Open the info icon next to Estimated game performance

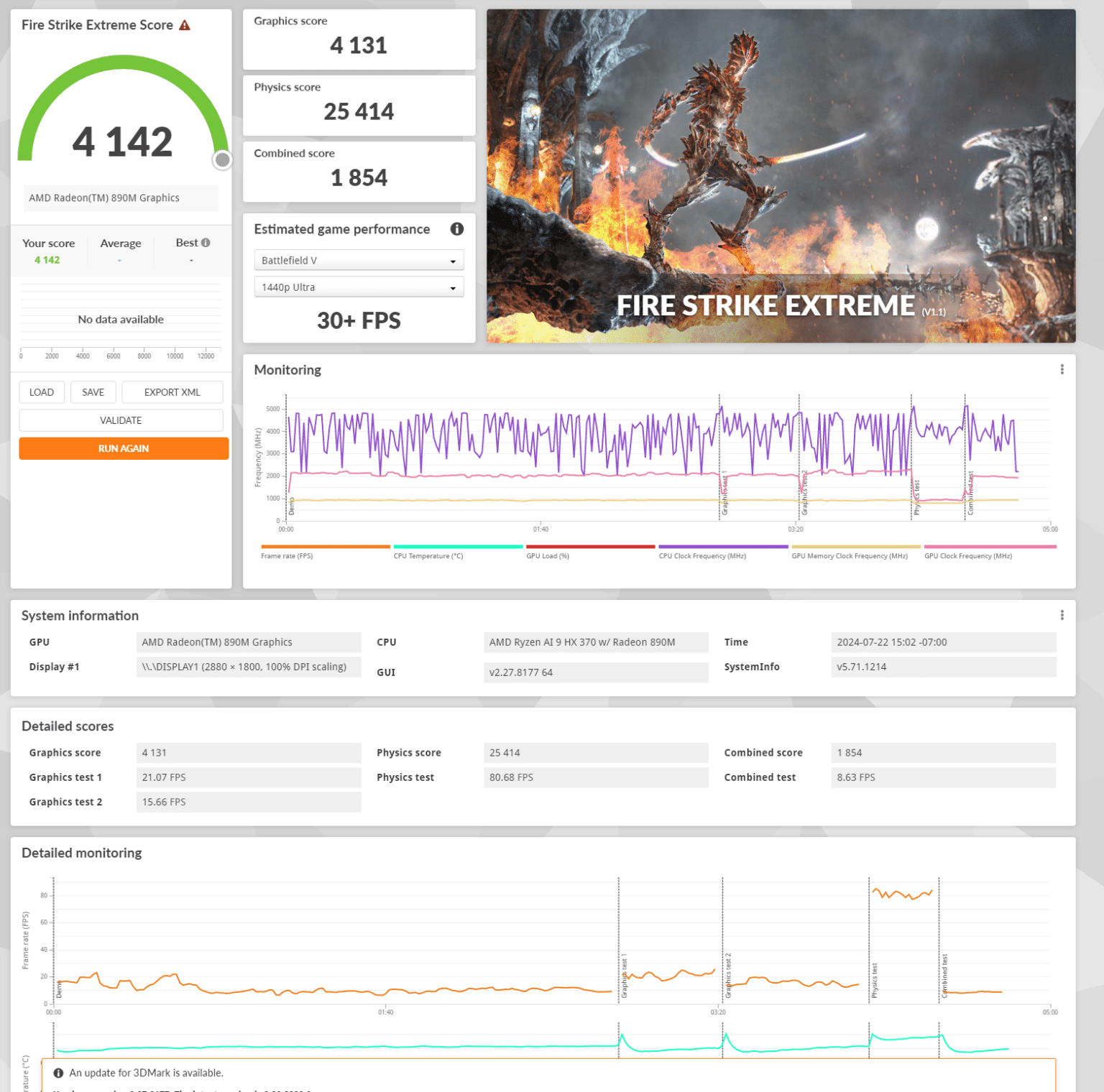coord(457,229)
